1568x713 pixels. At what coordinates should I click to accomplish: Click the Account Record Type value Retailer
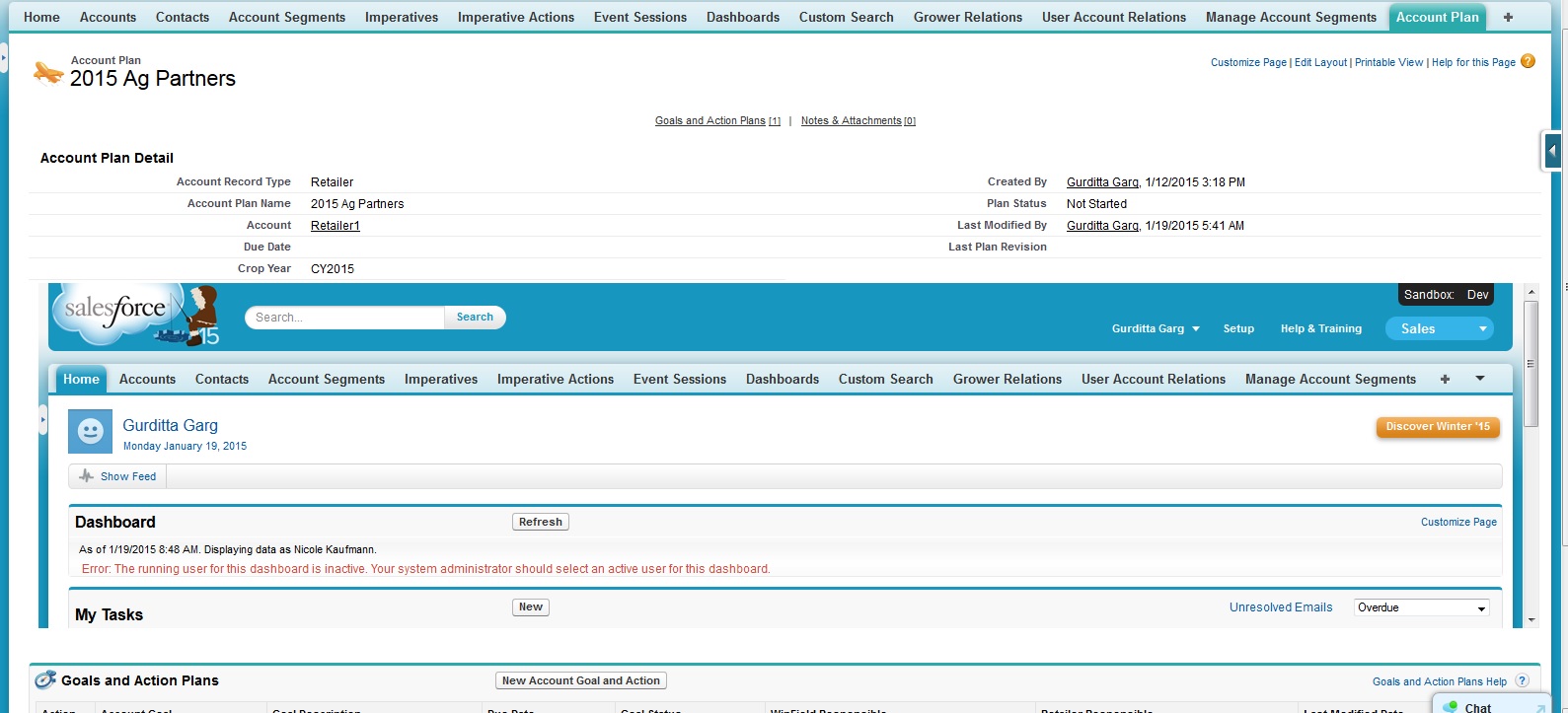pos(332,182)
